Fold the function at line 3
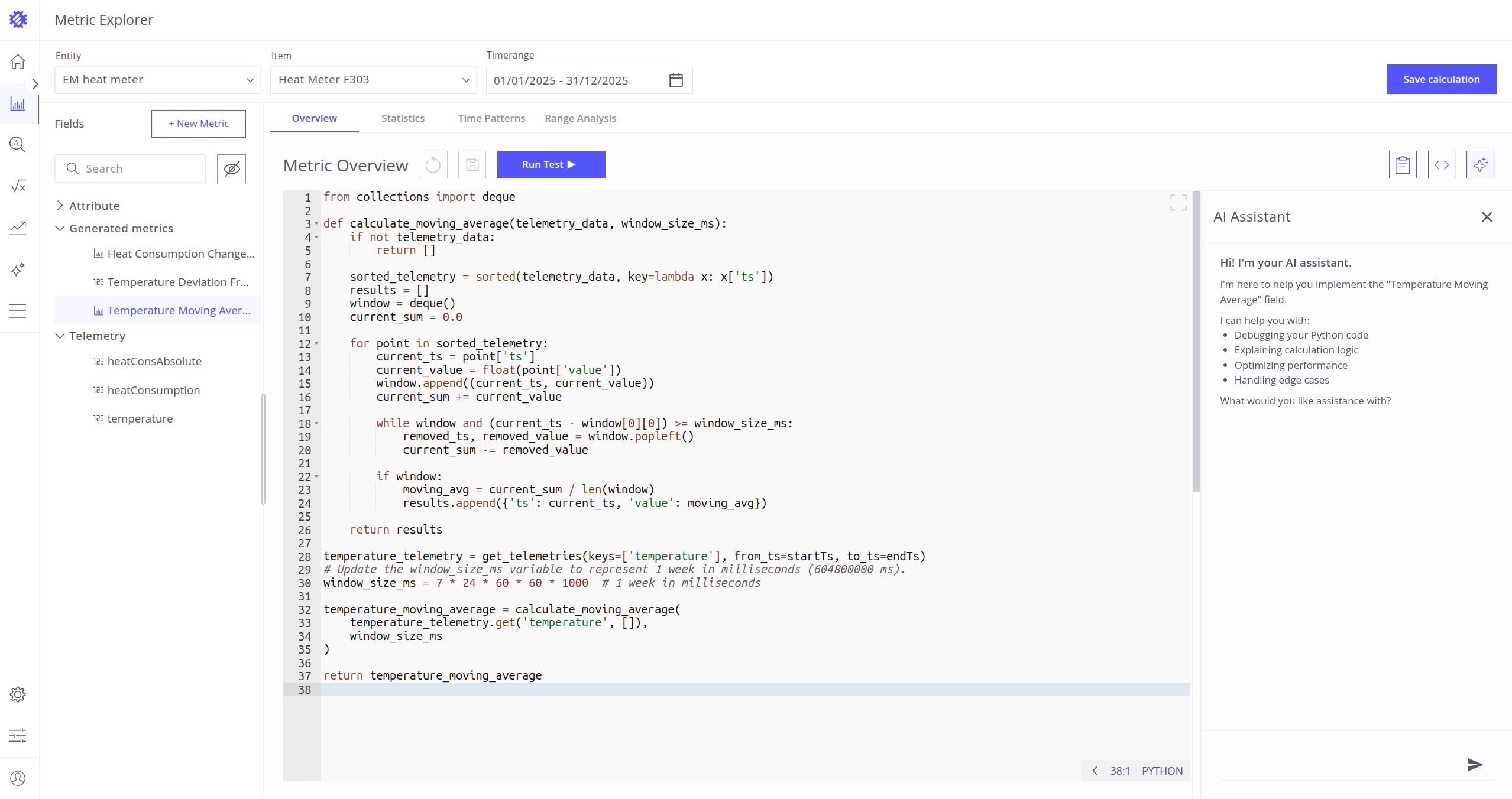The width and height of the screenshot is (1512, 799). point(316,224)
